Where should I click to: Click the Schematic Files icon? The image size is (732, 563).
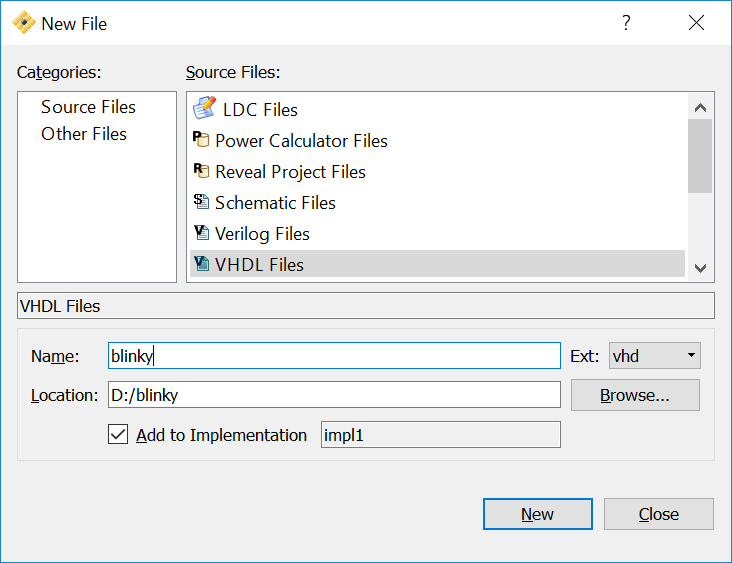point(201,202)
